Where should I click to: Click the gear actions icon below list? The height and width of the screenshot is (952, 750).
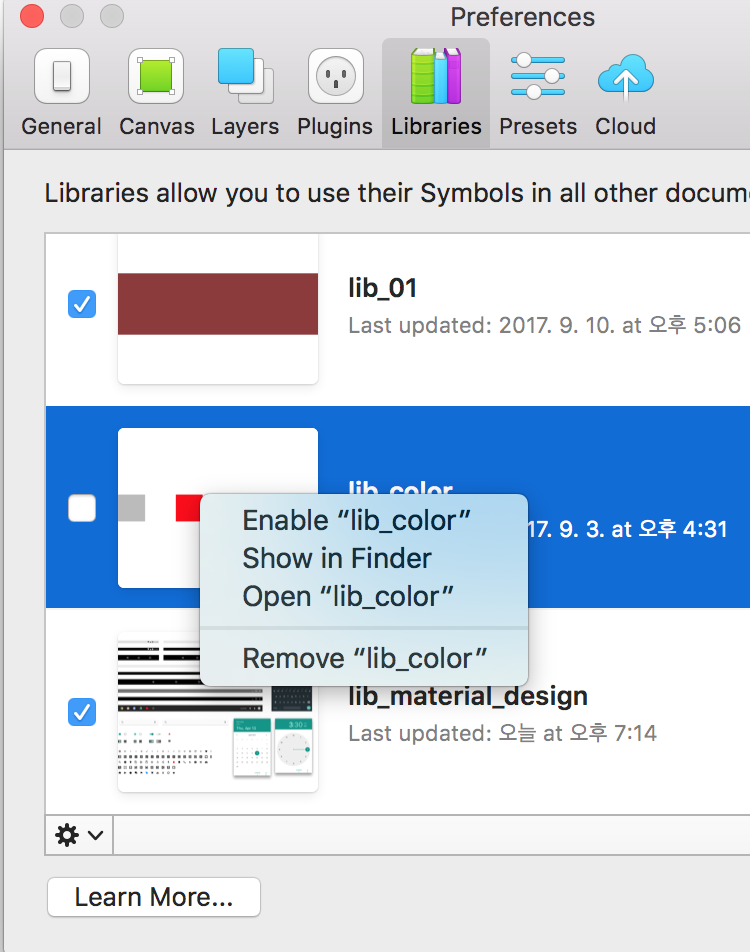pyautogui.click(x=67, y=835)
